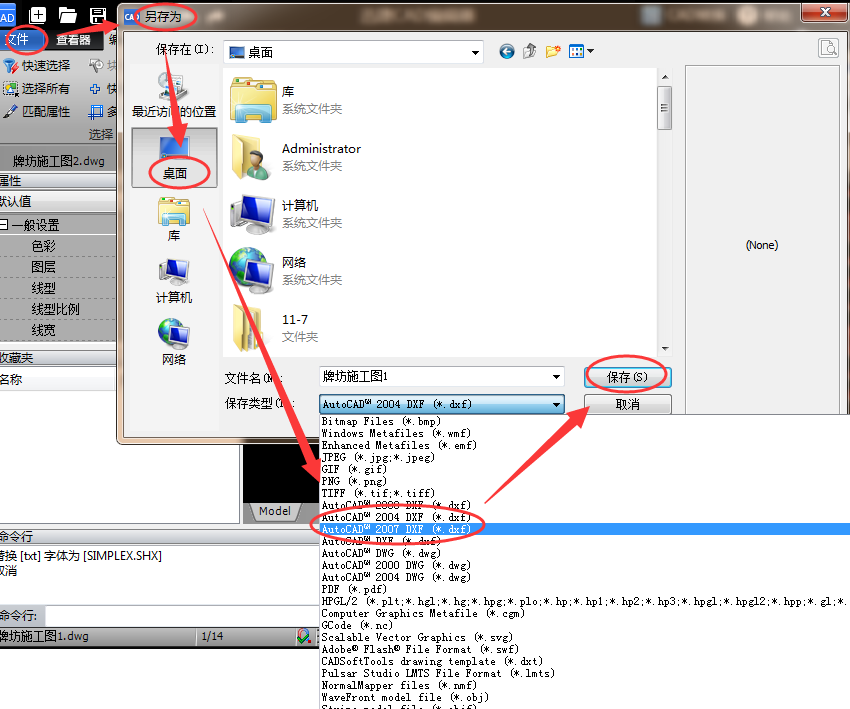
Task: Choose PNG (*.png) type
Action: [x=354, y=481]
